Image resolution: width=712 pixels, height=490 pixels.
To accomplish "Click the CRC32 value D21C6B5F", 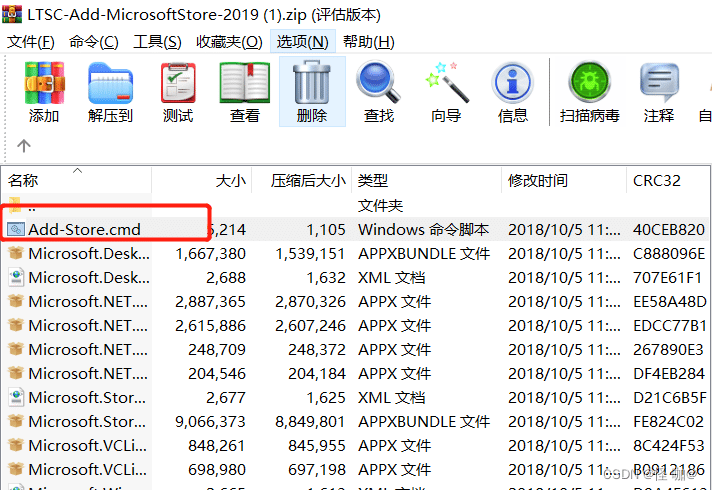I will [670, 398].
